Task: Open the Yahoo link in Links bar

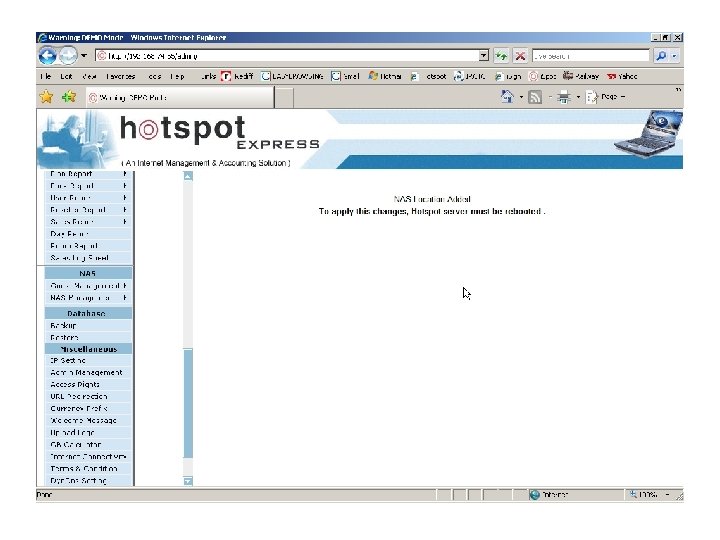Action: click(x=622, y=76)
